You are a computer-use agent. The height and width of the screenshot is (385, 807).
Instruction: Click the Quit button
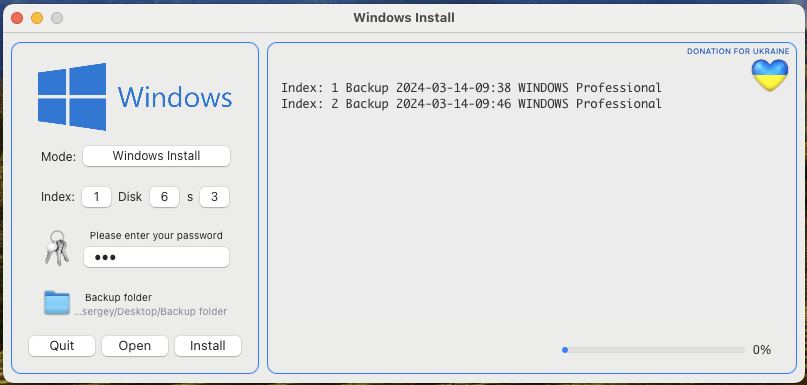(62, 345)
